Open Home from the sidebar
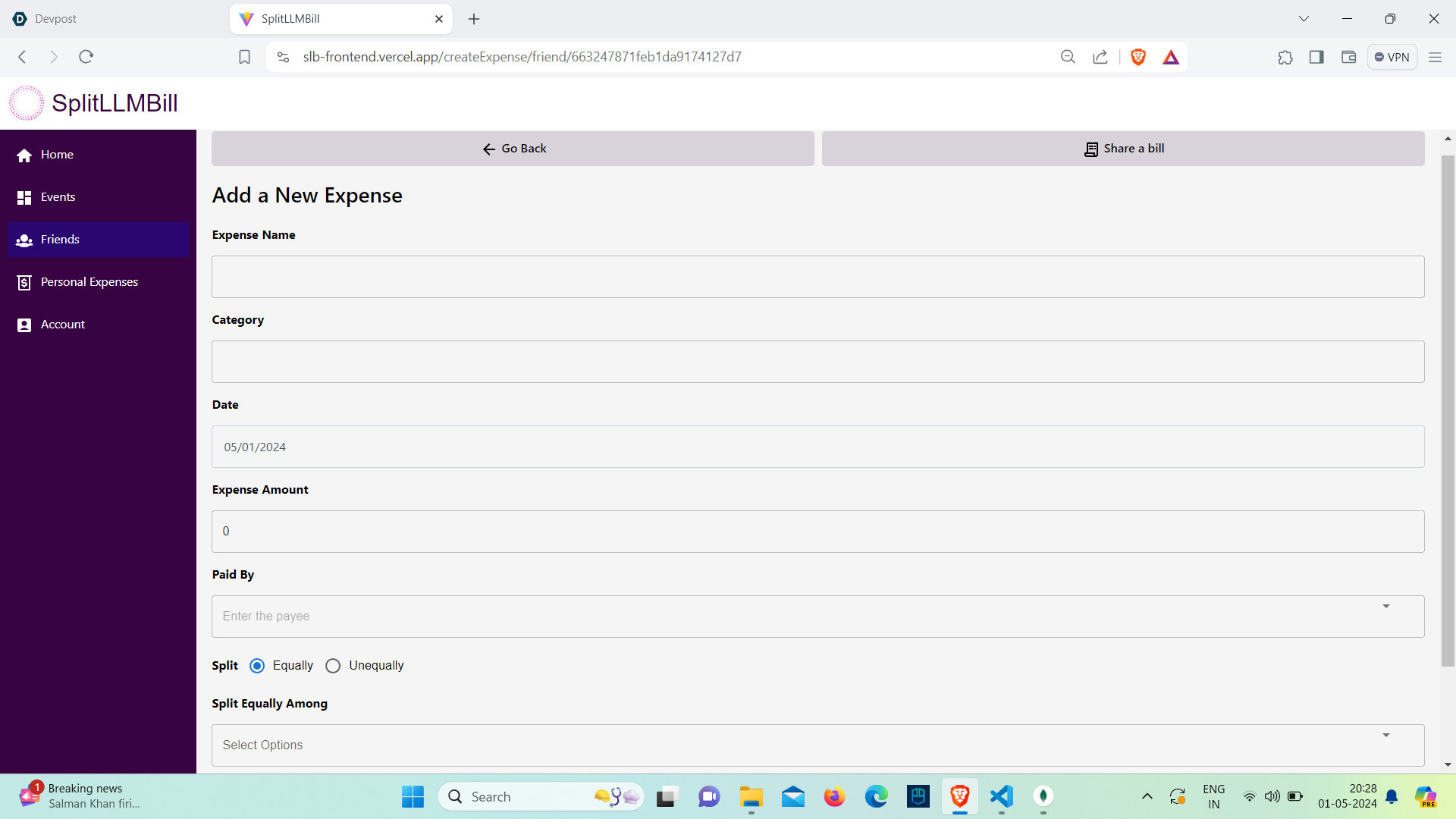This screenshot has width=1456, height=819. coord(57,155)
